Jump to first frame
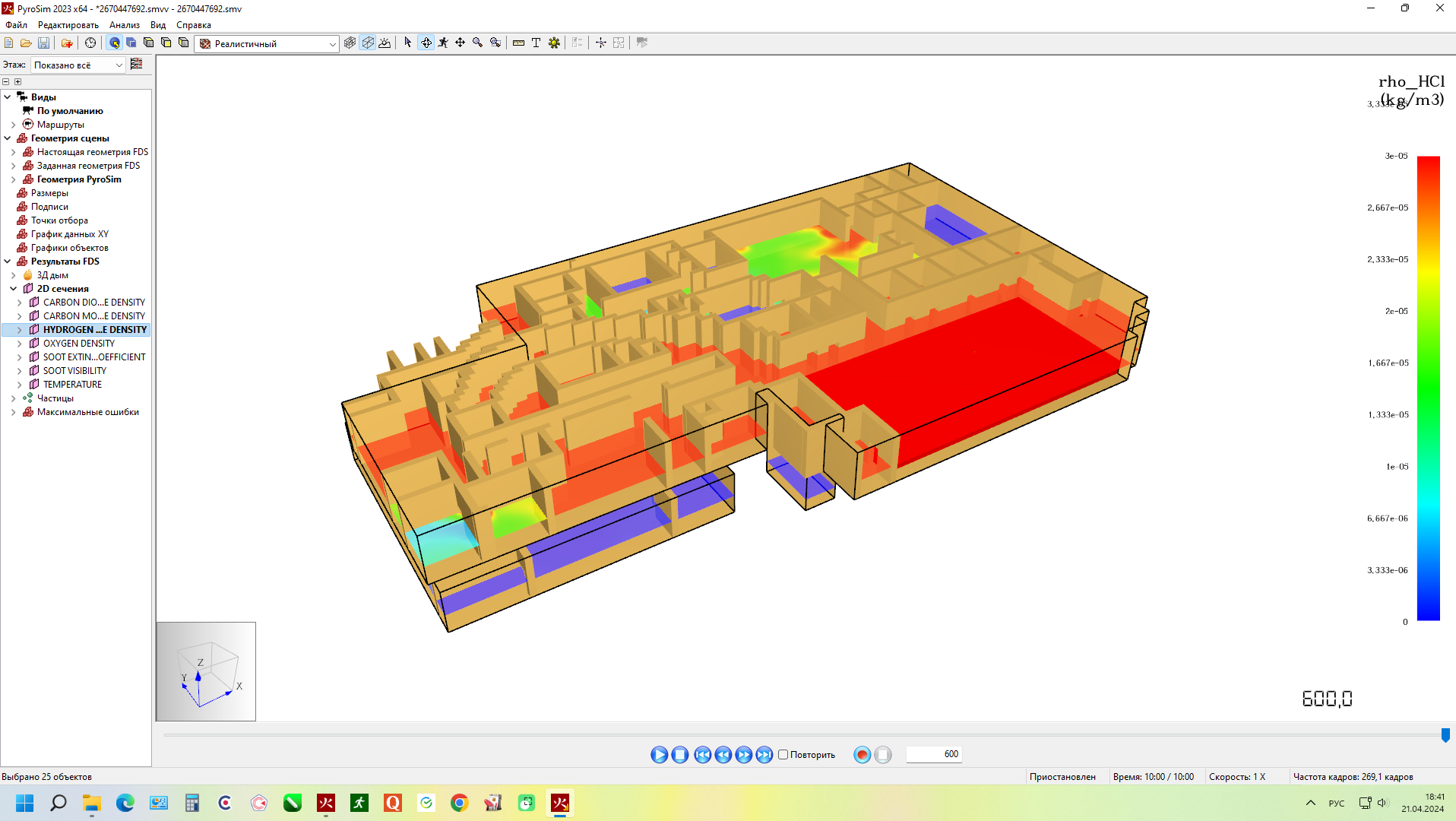This screenshot has height=821, width=1456. click(x=702, y=755)
